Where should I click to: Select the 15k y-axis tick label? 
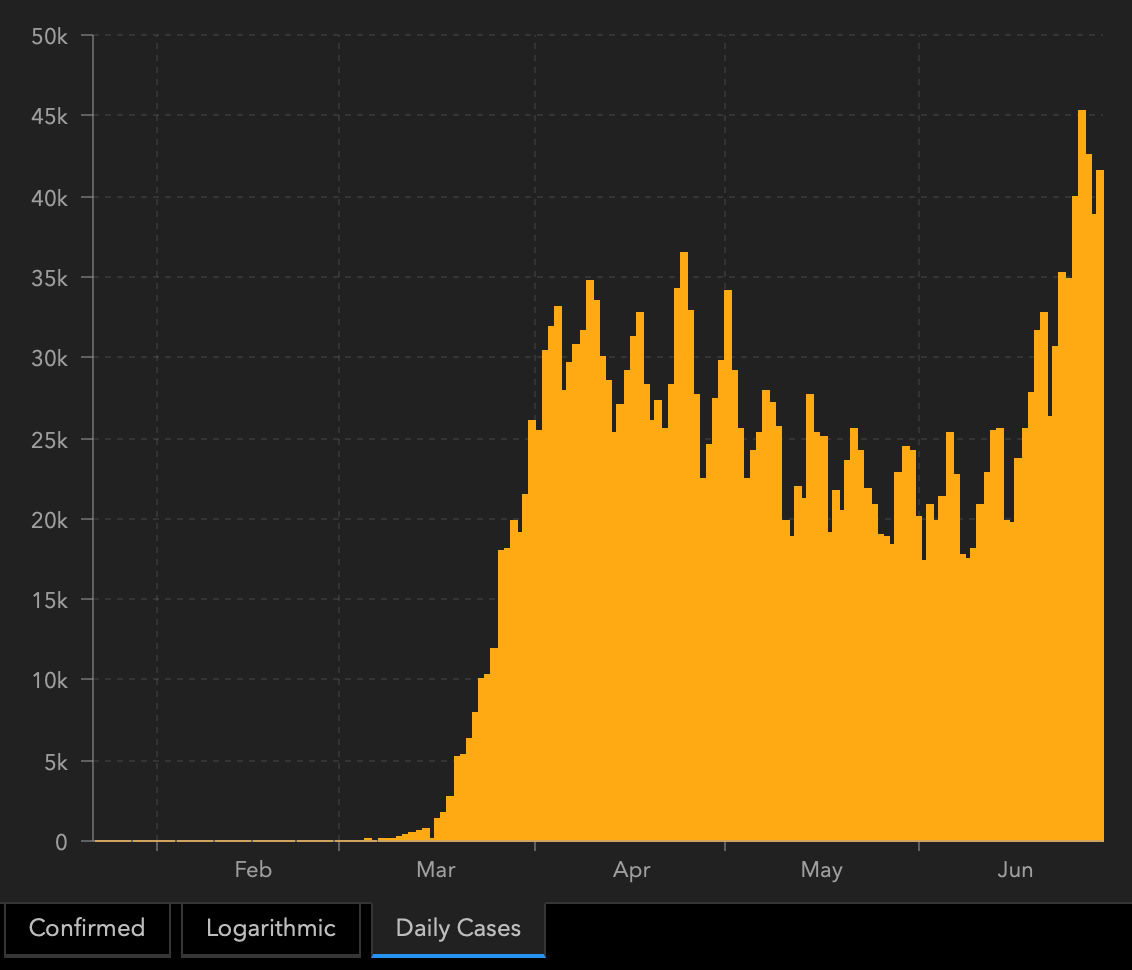click(49, 600)
